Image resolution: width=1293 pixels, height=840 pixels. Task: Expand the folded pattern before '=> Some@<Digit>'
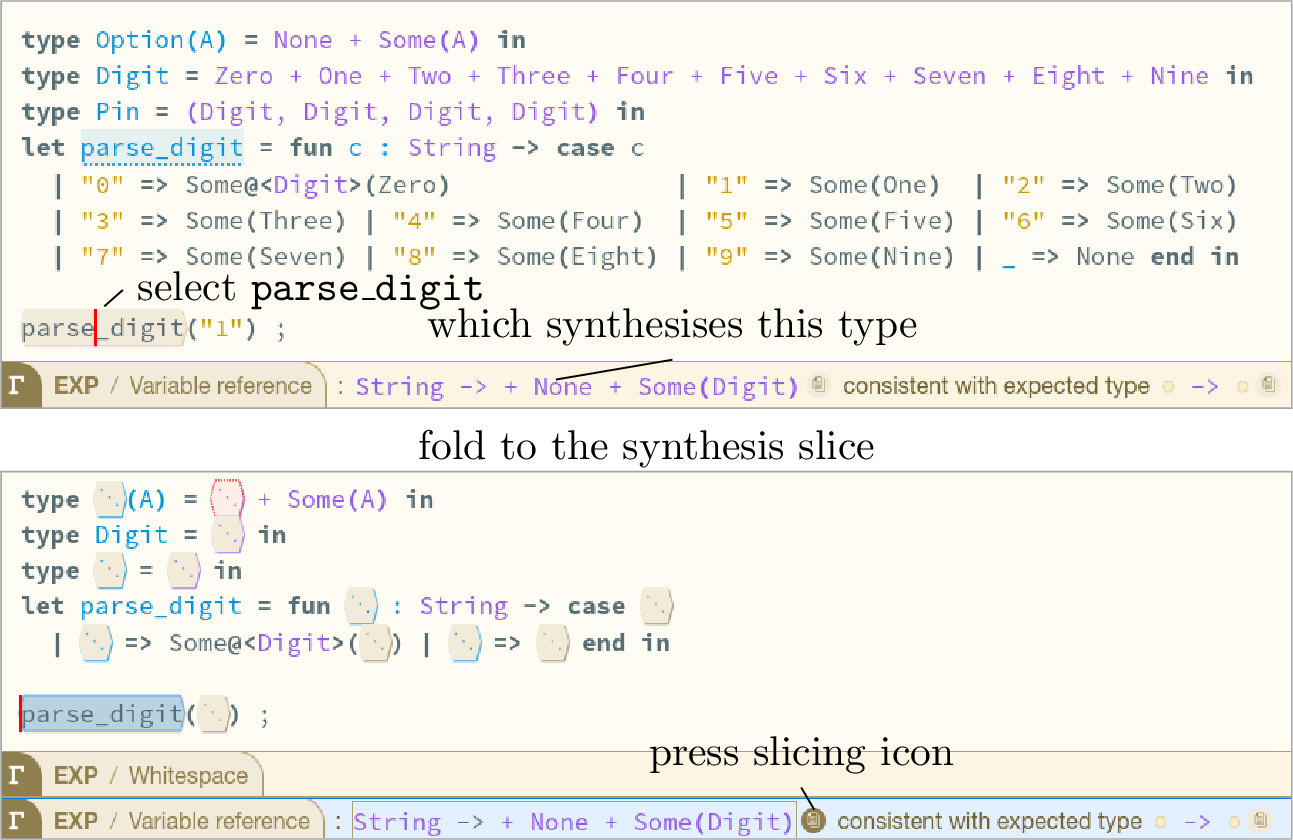tap(97, 643)
